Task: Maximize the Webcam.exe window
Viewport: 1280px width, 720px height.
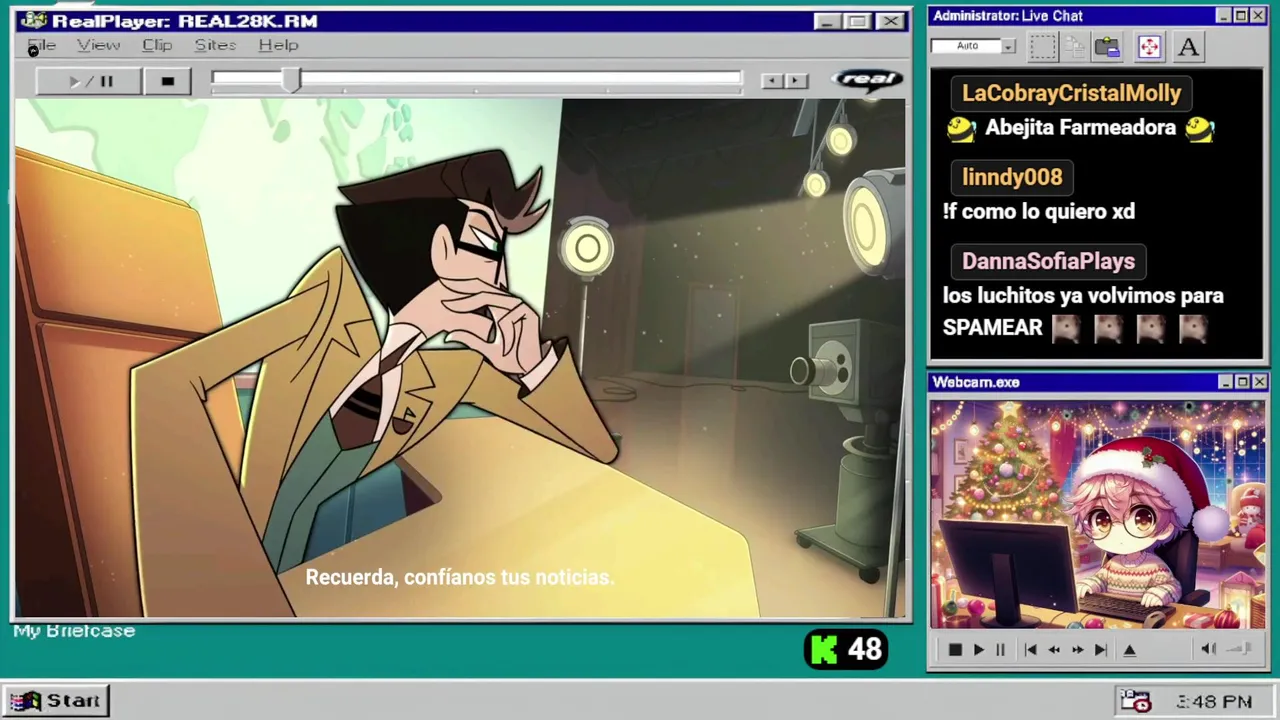Action: (1243, 382)
